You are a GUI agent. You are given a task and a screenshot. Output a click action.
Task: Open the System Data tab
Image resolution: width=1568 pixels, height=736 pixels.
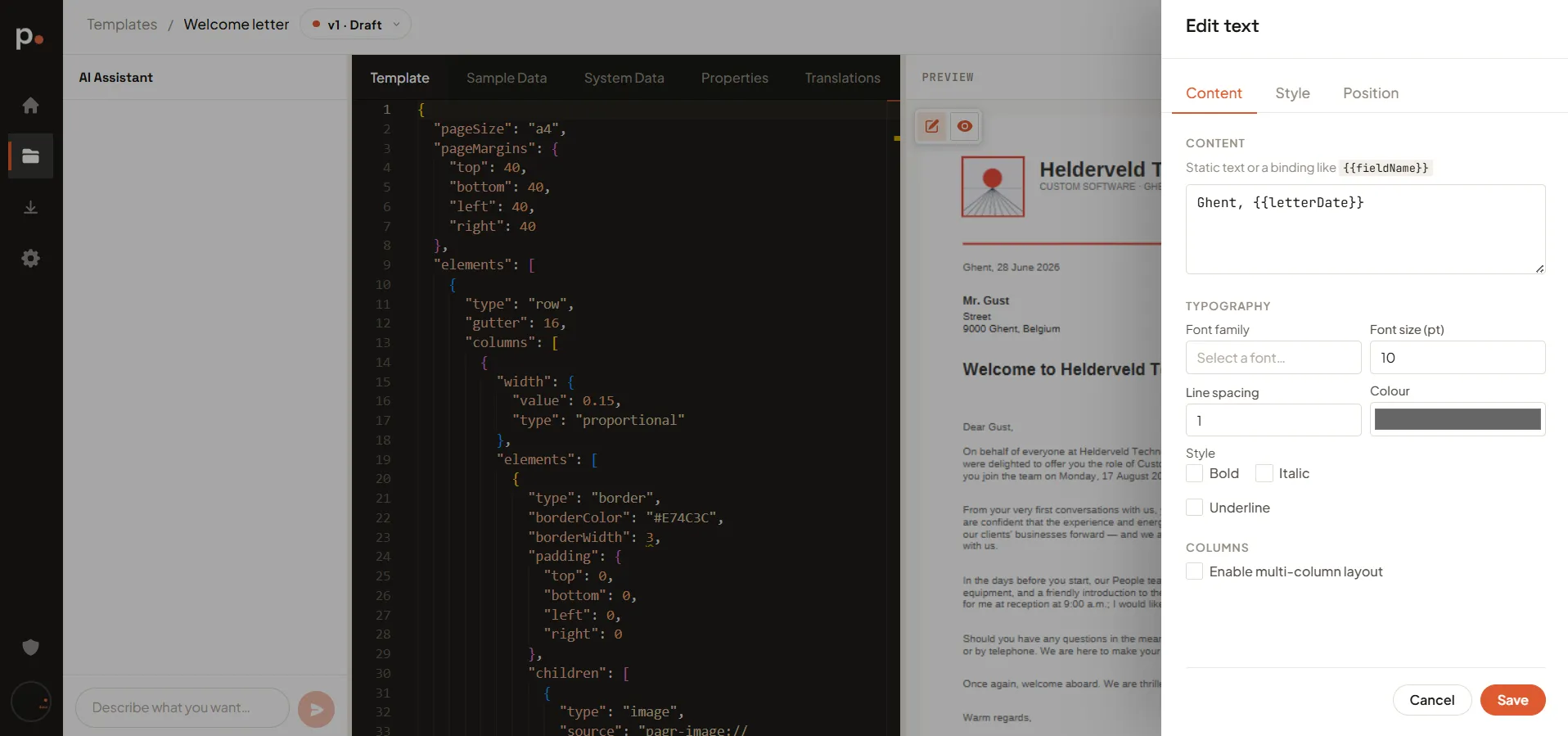(x=624, y=78)
